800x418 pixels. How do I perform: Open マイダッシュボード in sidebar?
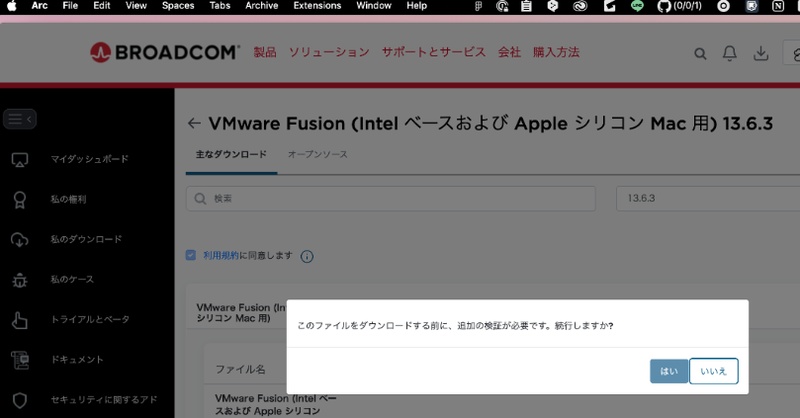tap(89, 159)
